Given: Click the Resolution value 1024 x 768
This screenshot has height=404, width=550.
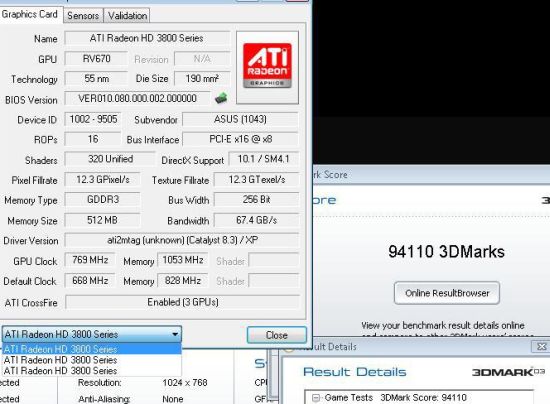Looking at the screenshot, I should click(185, 383).
